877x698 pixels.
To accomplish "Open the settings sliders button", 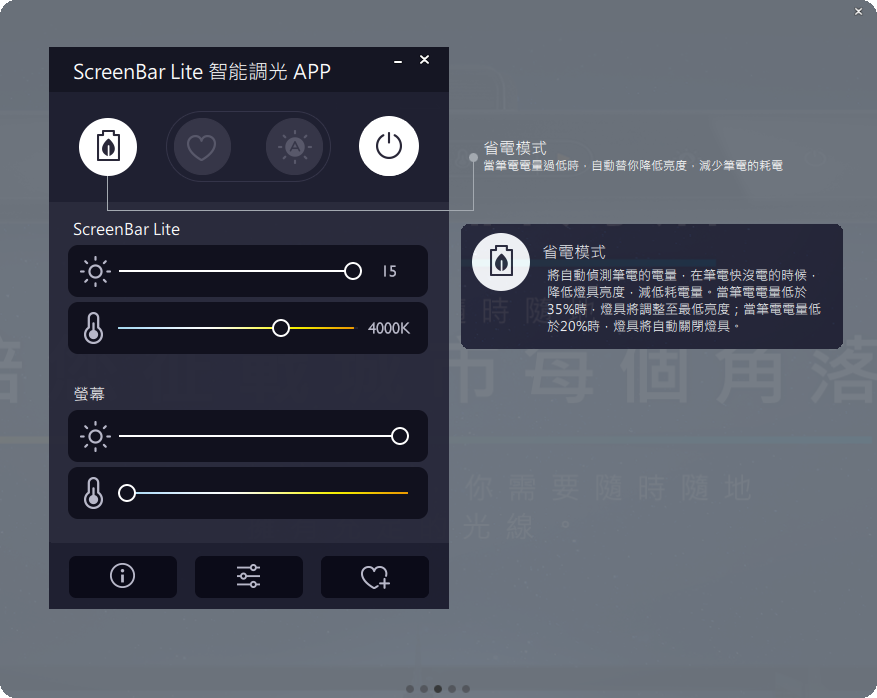I will click(249, 577).
